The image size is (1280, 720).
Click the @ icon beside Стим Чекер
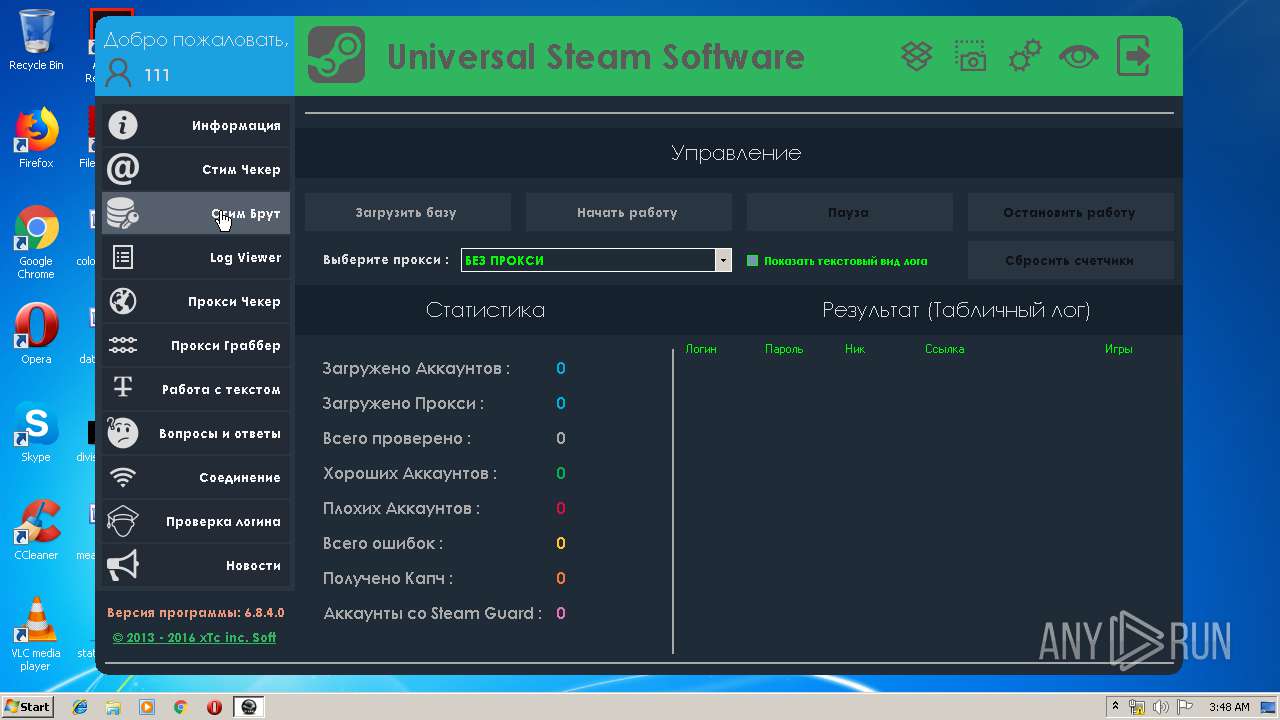pos(123,169)
